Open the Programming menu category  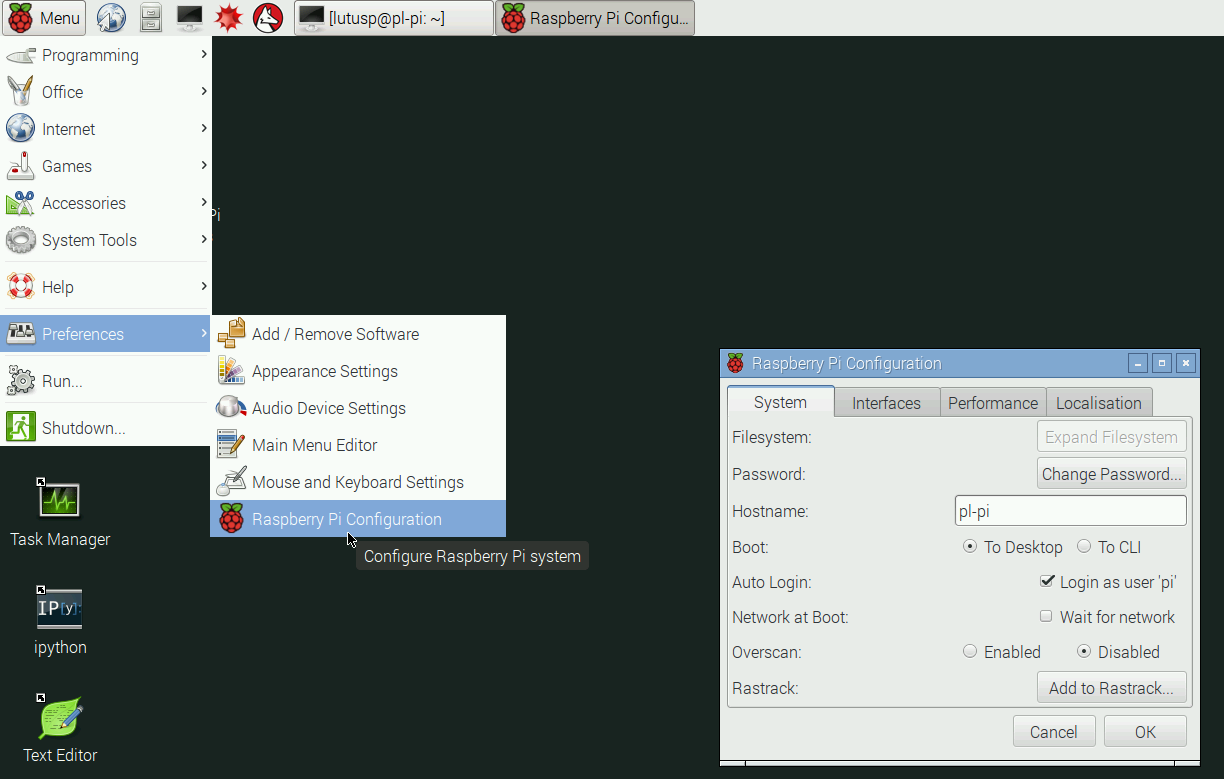click(x=106, y=55)
